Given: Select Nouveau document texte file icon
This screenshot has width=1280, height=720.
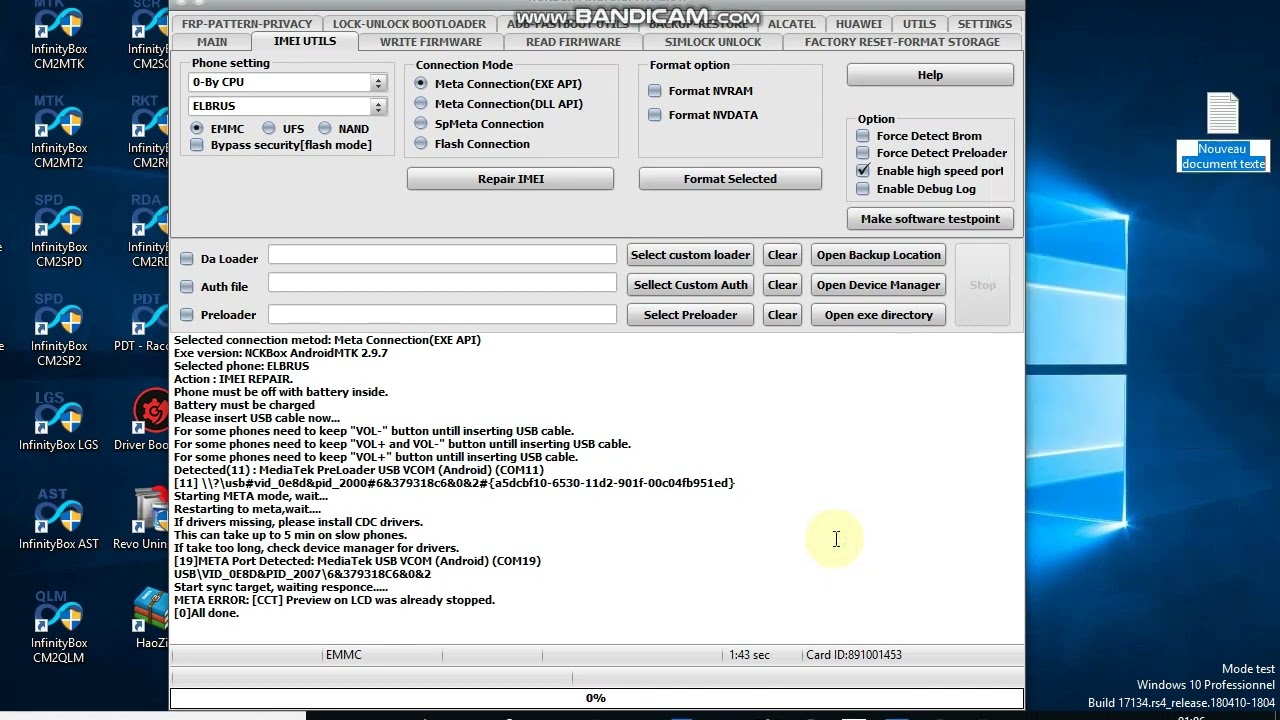Looking at the screenshot, I should click(x=1222, y=132).
